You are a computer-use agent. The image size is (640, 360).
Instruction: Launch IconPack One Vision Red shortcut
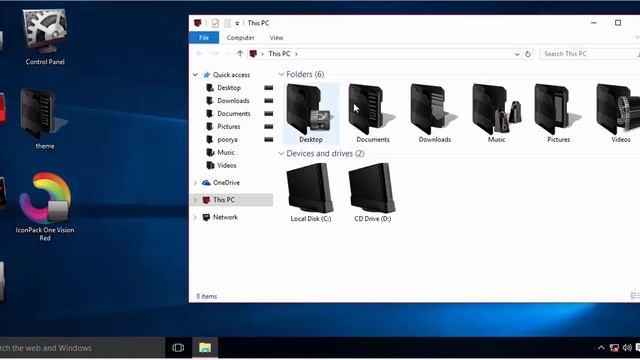click(x=45, y=207)
